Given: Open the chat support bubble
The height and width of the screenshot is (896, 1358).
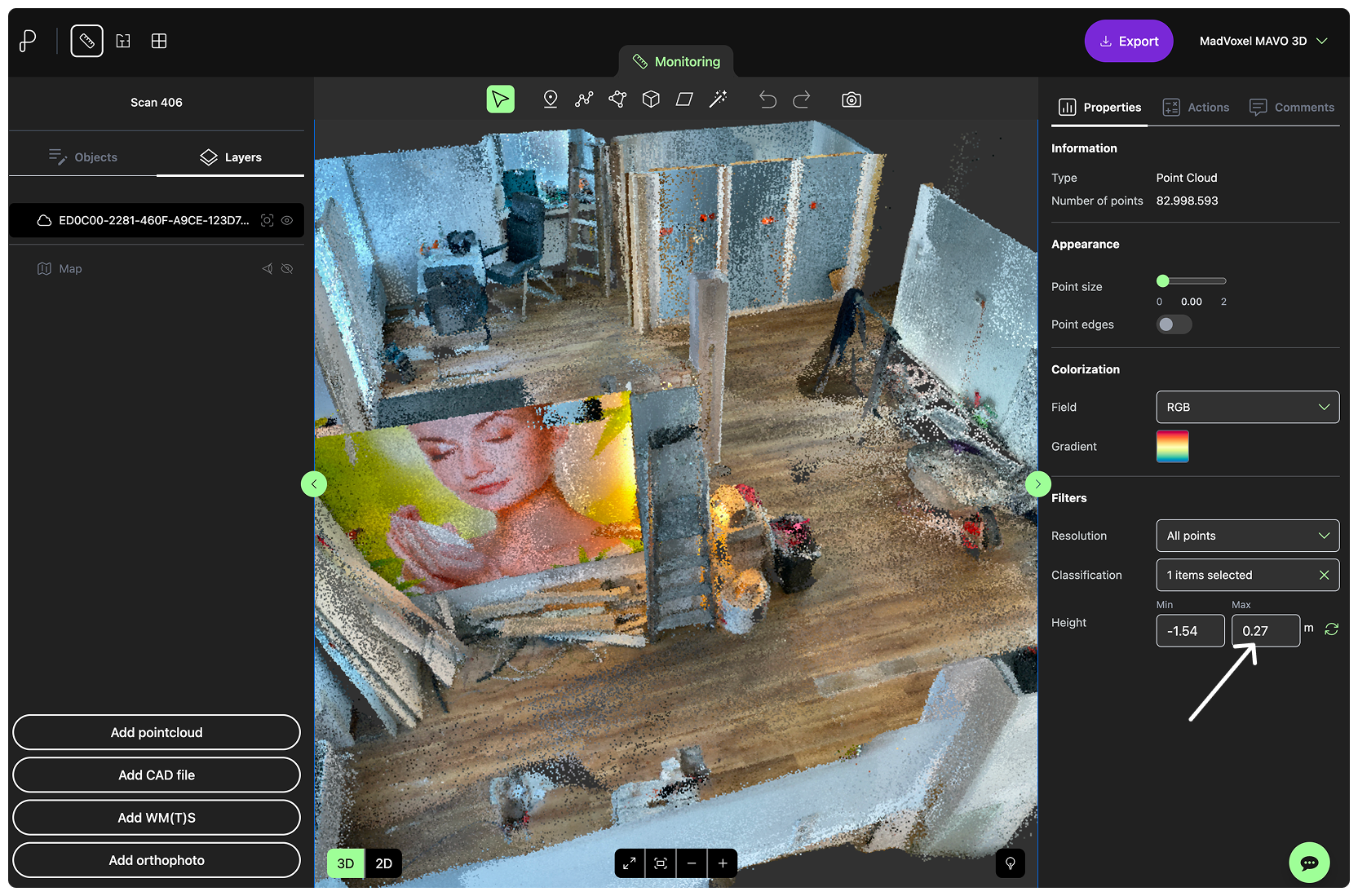Looking at the screenshot, I should [1309, 863].
